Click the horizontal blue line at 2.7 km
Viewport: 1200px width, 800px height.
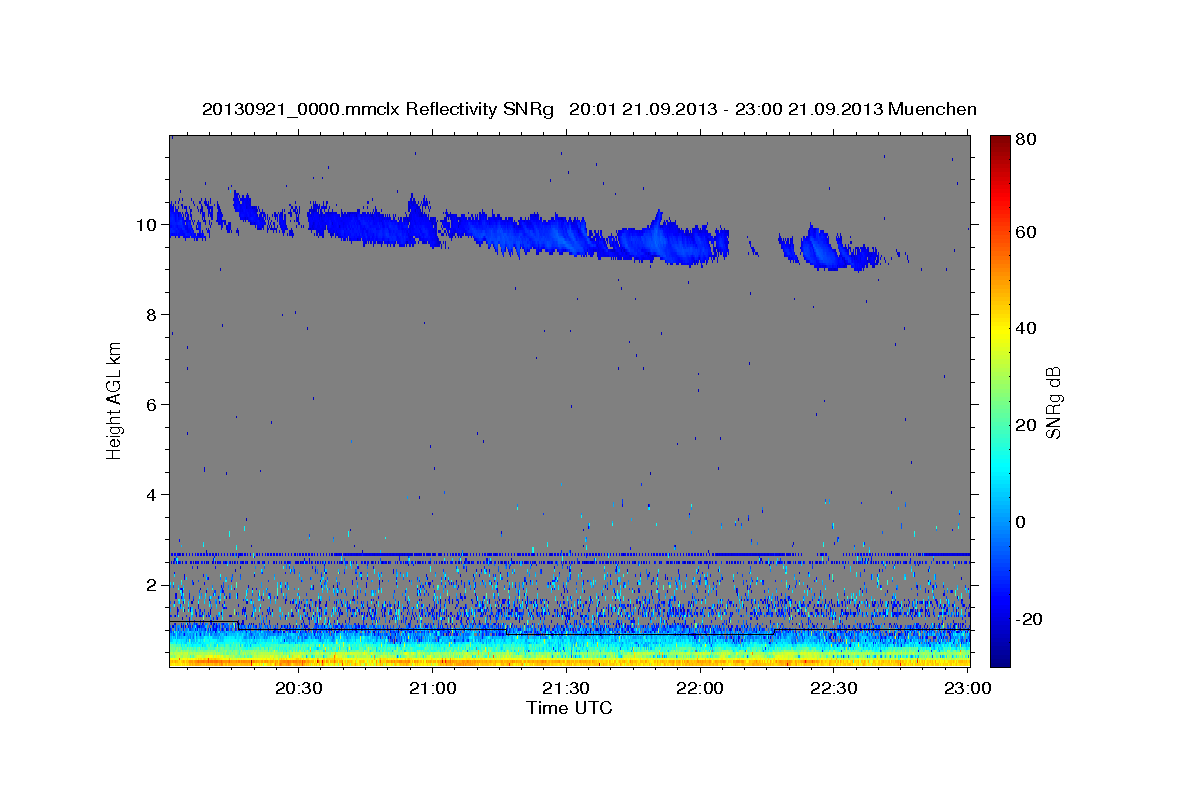click(x=569, y=554)
